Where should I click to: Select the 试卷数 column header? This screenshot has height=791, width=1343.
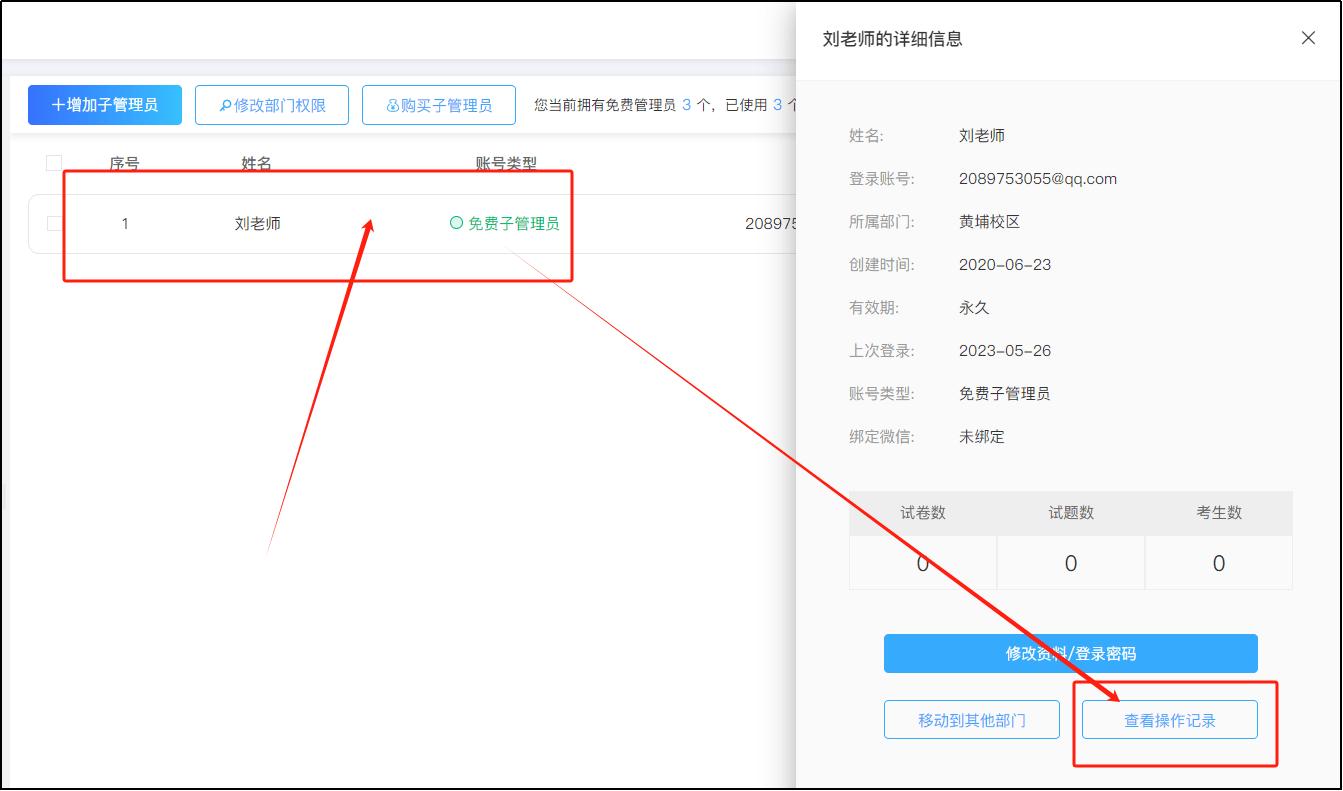click(x=922, y=513)
